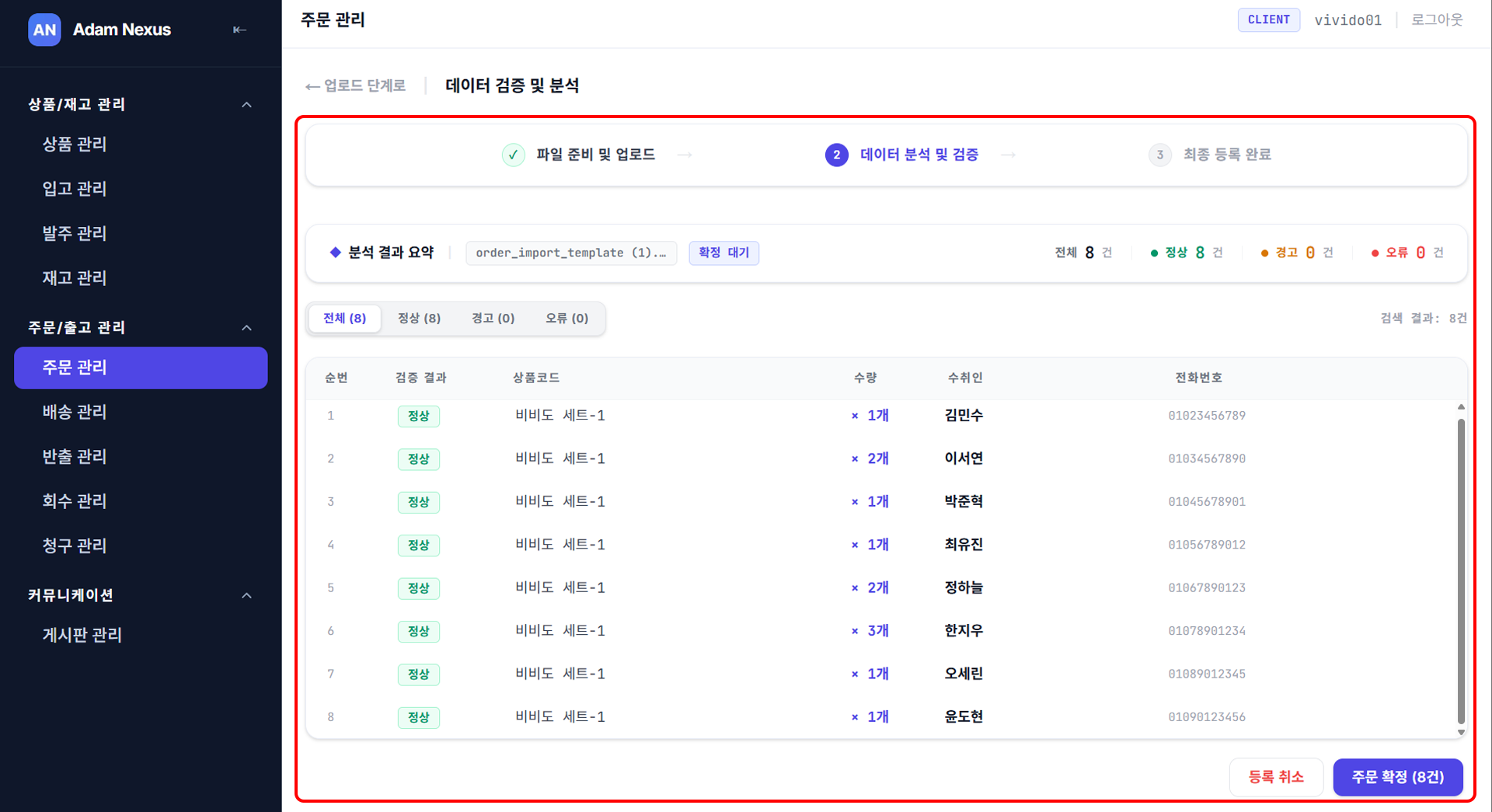Click the 수취인 column header
The height and width of the screenshot is (812, 1492).
(965, 378)
